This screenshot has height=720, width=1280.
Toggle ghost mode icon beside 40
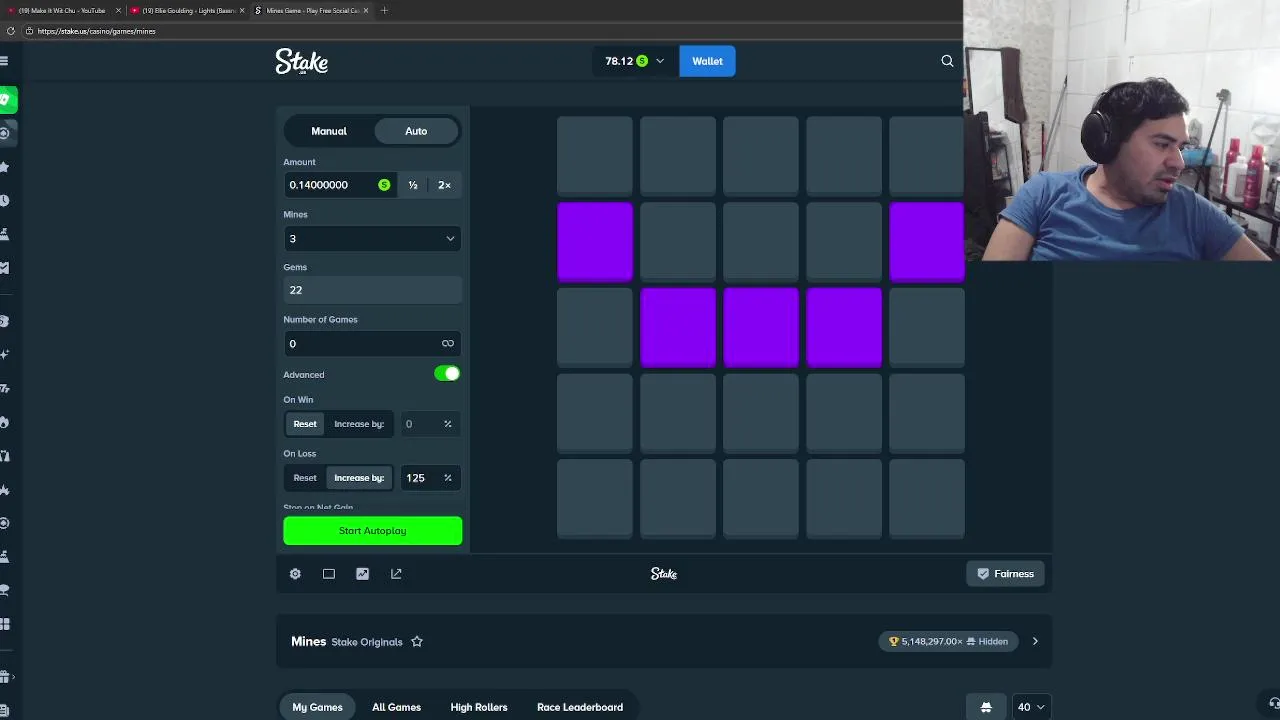click(986, 707)
